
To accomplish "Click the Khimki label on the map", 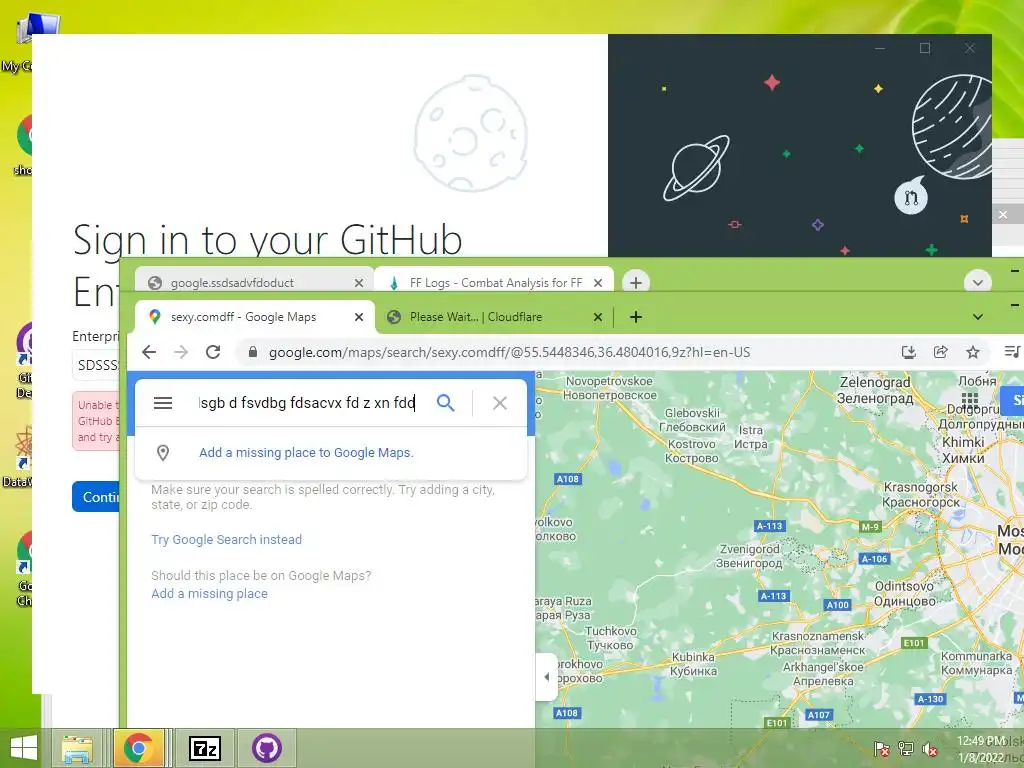I will pyautogui.click(x=963, y=450).
